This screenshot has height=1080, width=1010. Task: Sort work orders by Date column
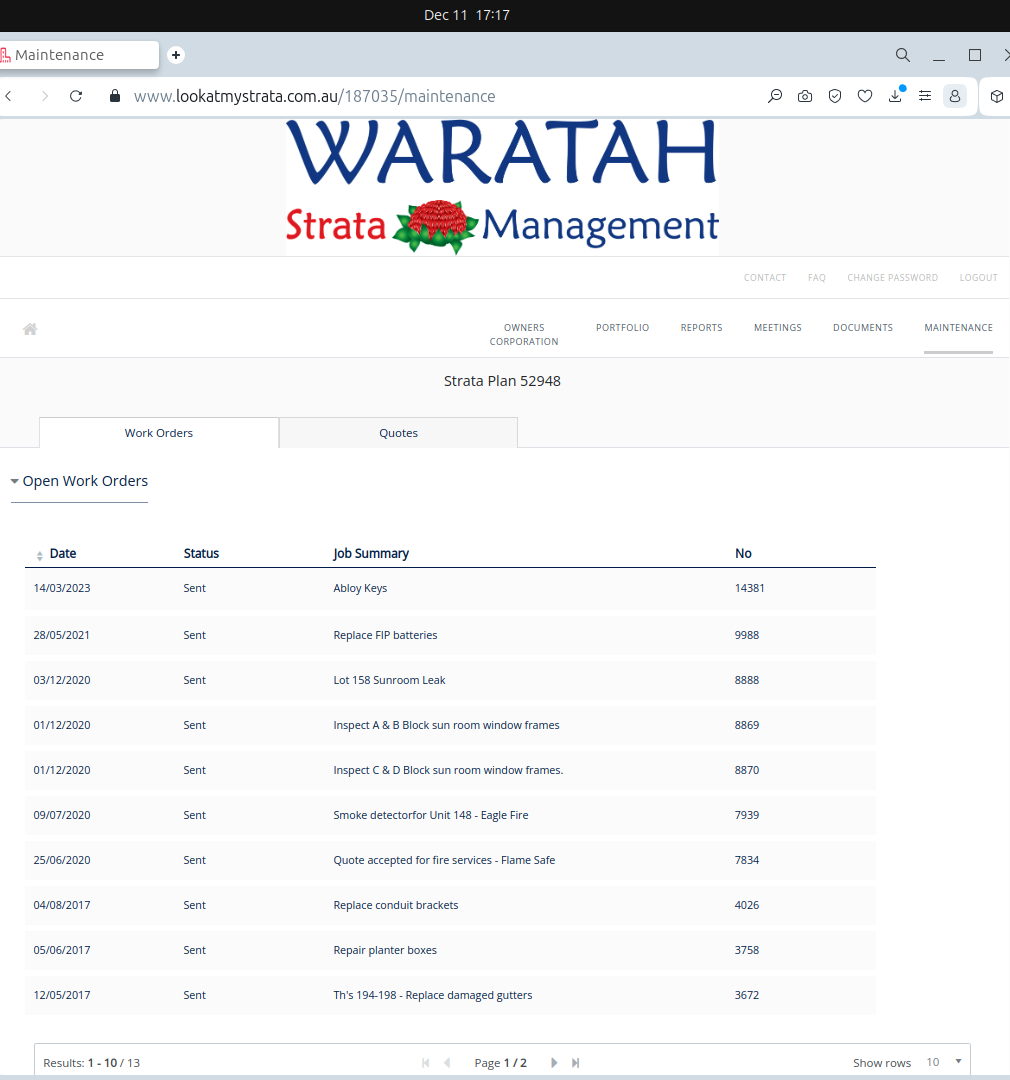[x=62, y=553]
